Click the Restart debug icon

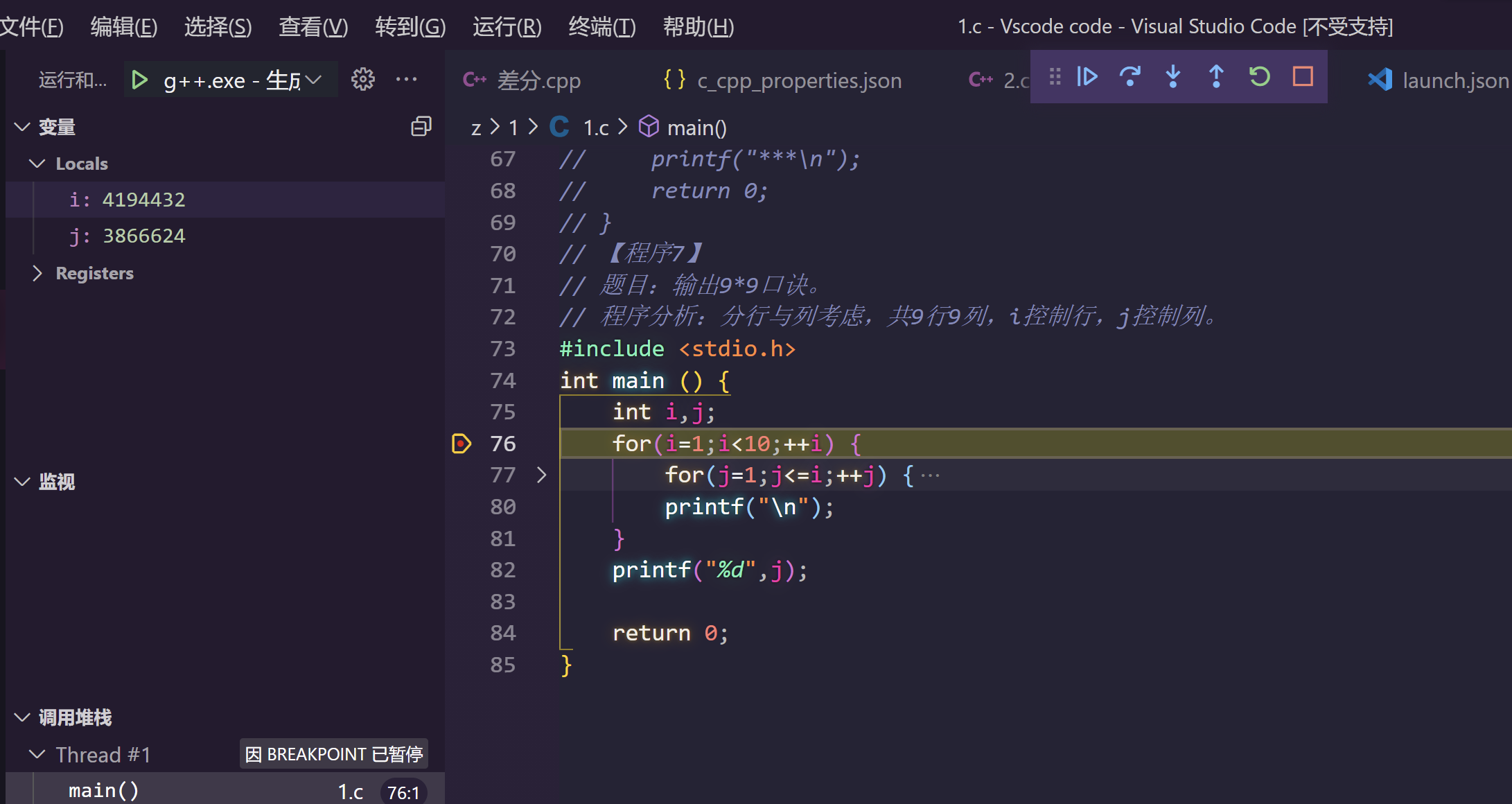1260,77
